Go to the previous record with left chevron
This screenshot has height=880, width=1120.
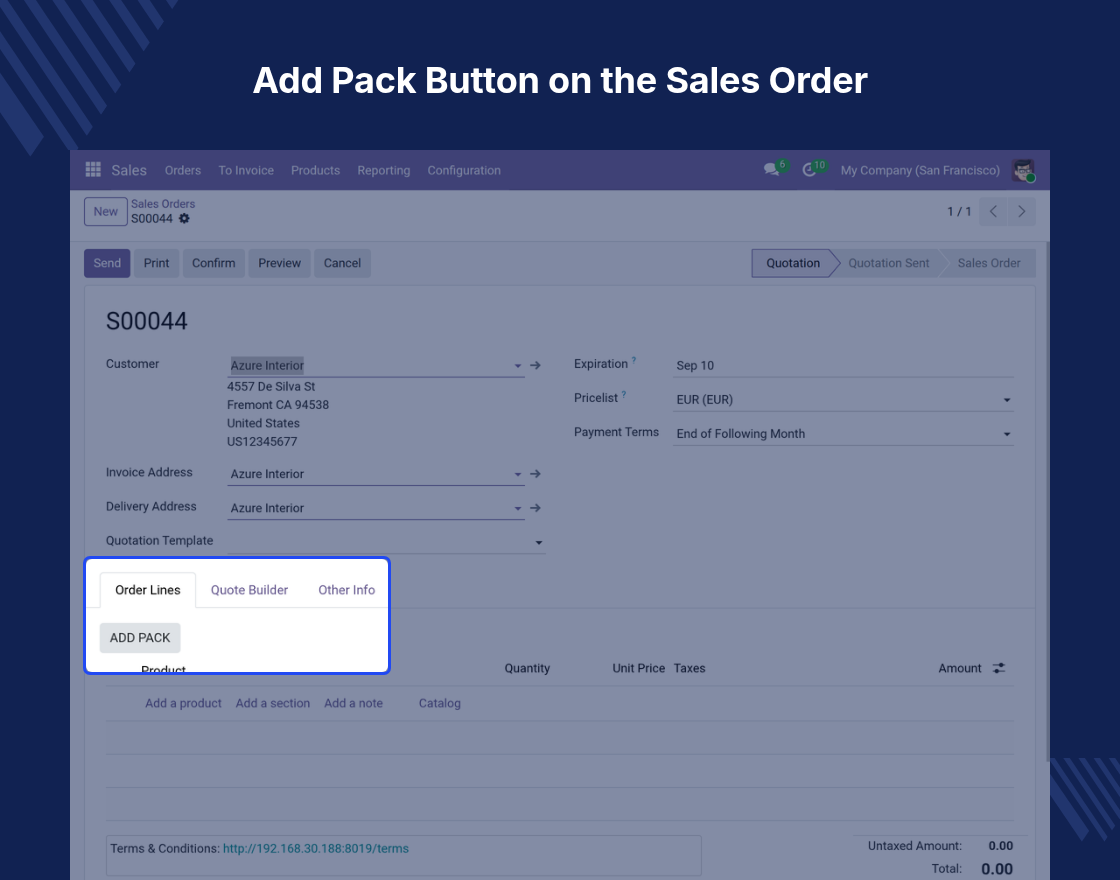[993, 211]
